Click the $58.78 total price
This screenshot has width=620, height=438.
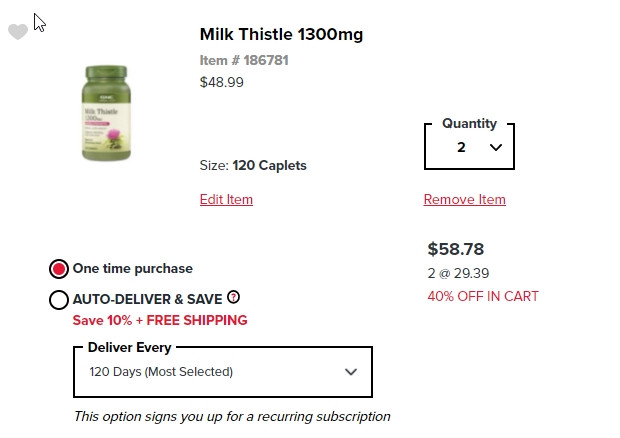point(456,249)
